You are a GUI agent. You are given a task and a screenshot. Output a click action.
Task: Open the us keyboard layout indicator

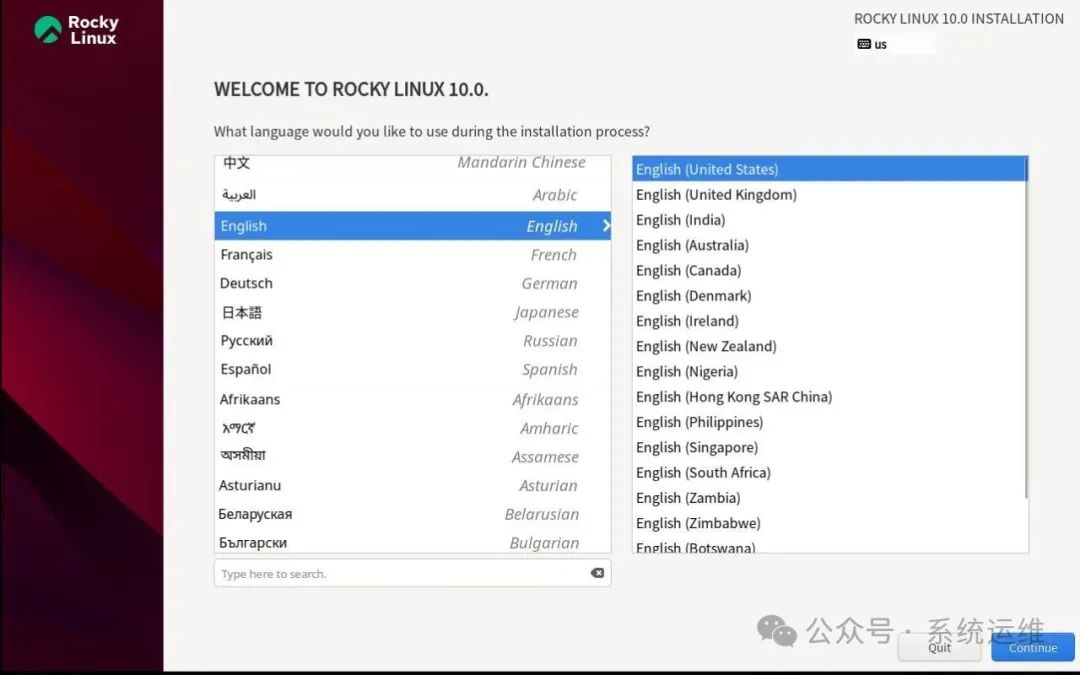click(878, 43)
